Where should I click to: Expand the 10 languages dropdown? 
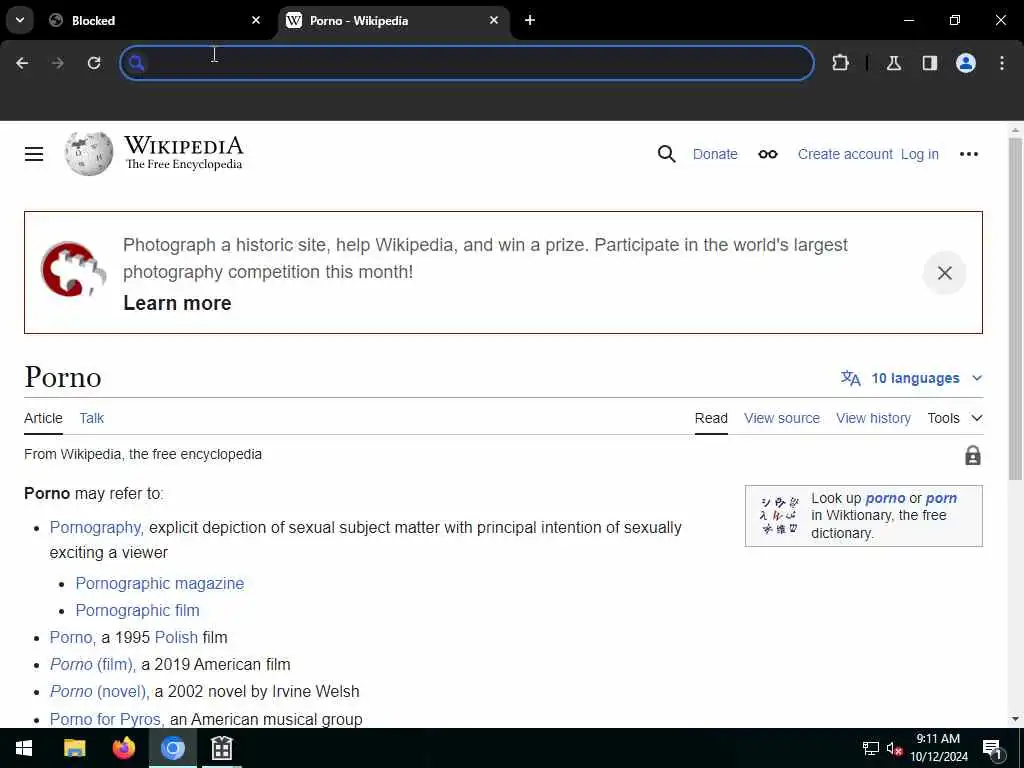click(912, 378)
